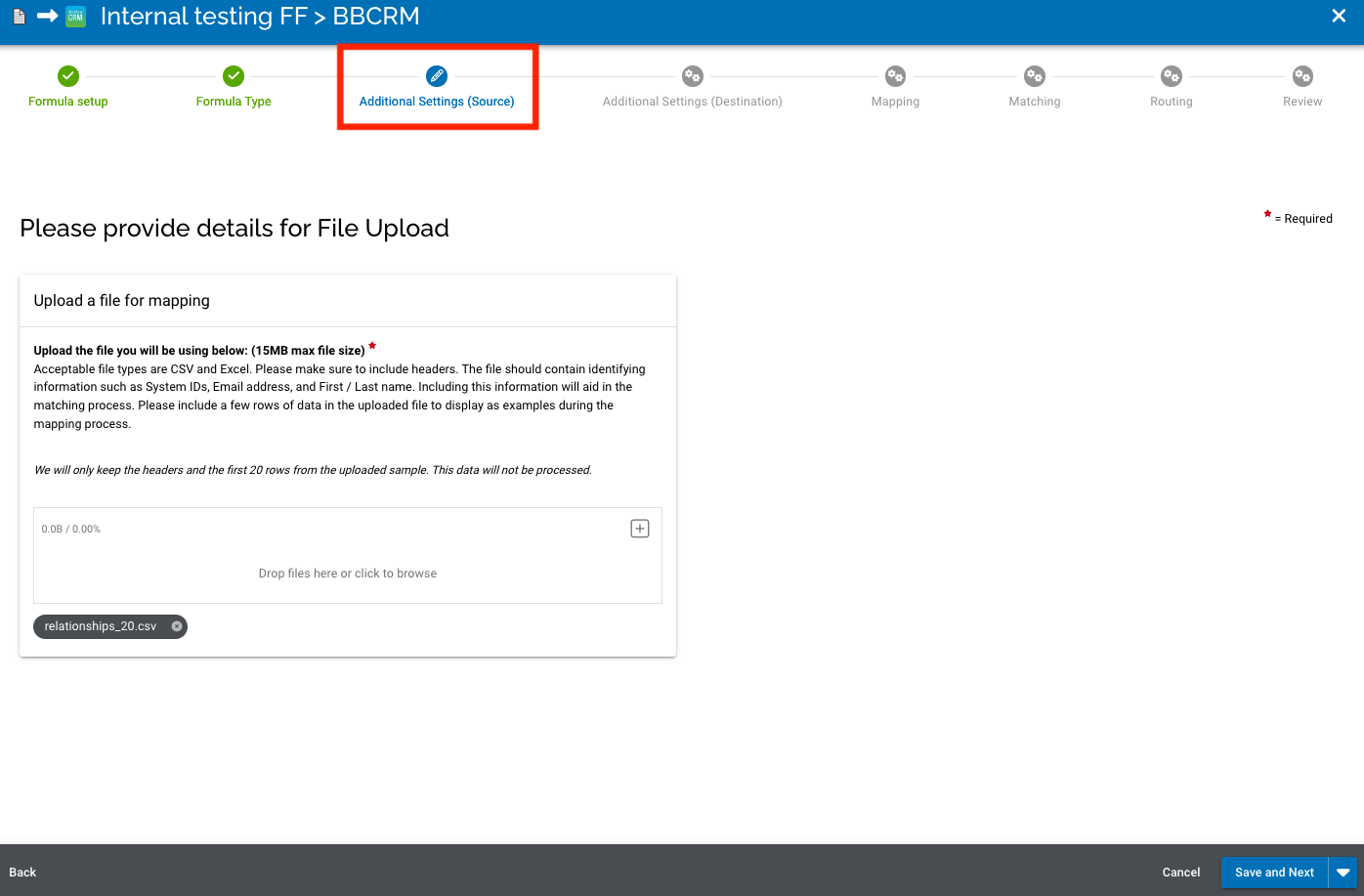Viewport: 1364px width, 896px height.
Task: Click the Routing step icon
Action: [1171, 75]
